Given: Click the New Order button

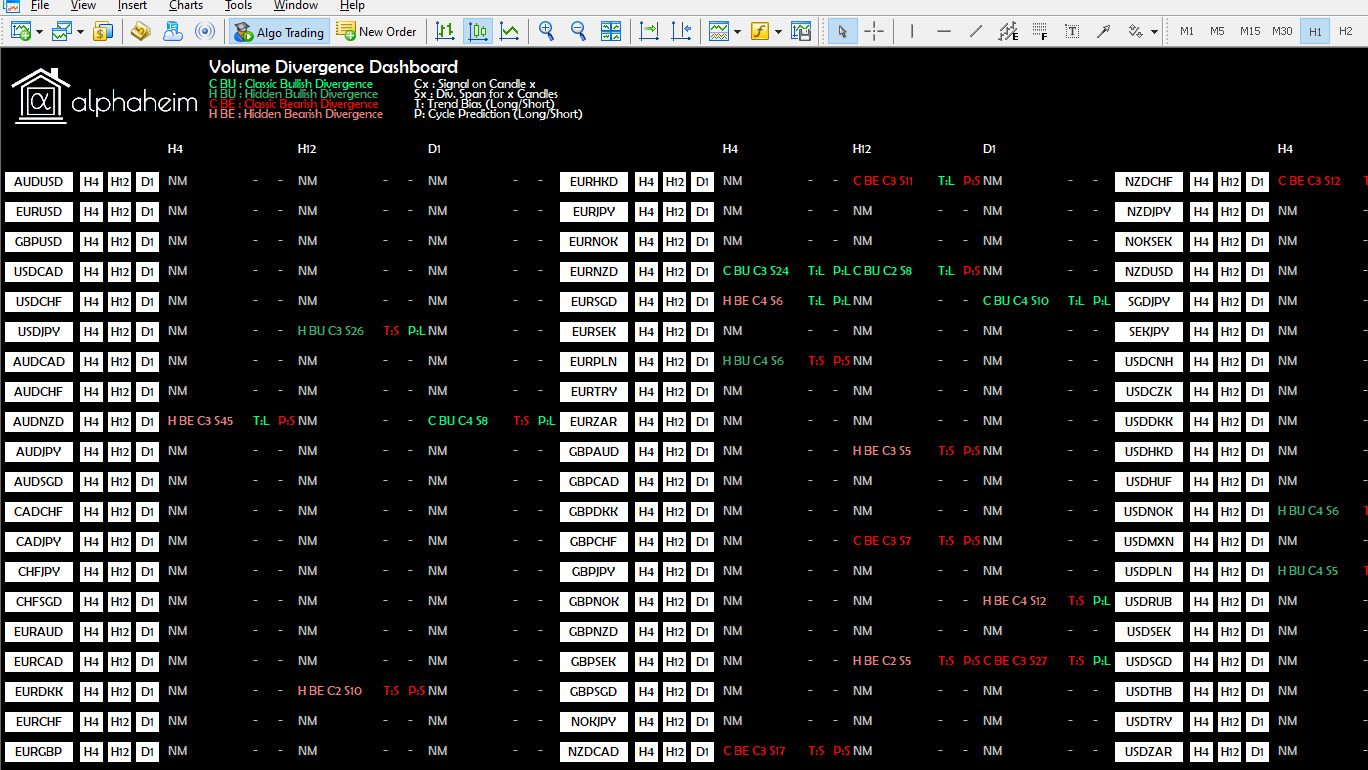Looking at the screenshot, I should tap(376, 31).
